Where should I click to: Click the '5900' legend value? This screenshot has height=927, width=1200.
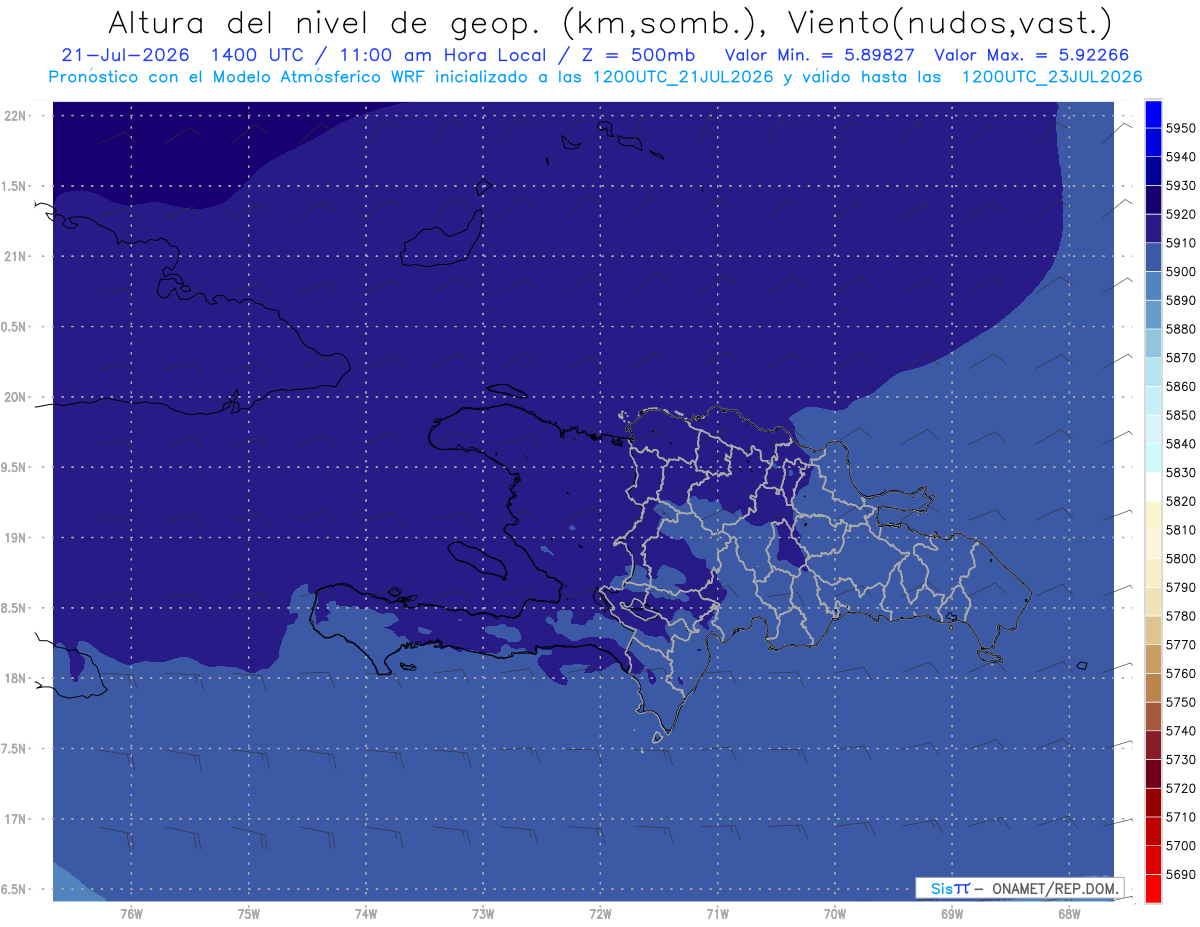click(x=1180, y=272)
